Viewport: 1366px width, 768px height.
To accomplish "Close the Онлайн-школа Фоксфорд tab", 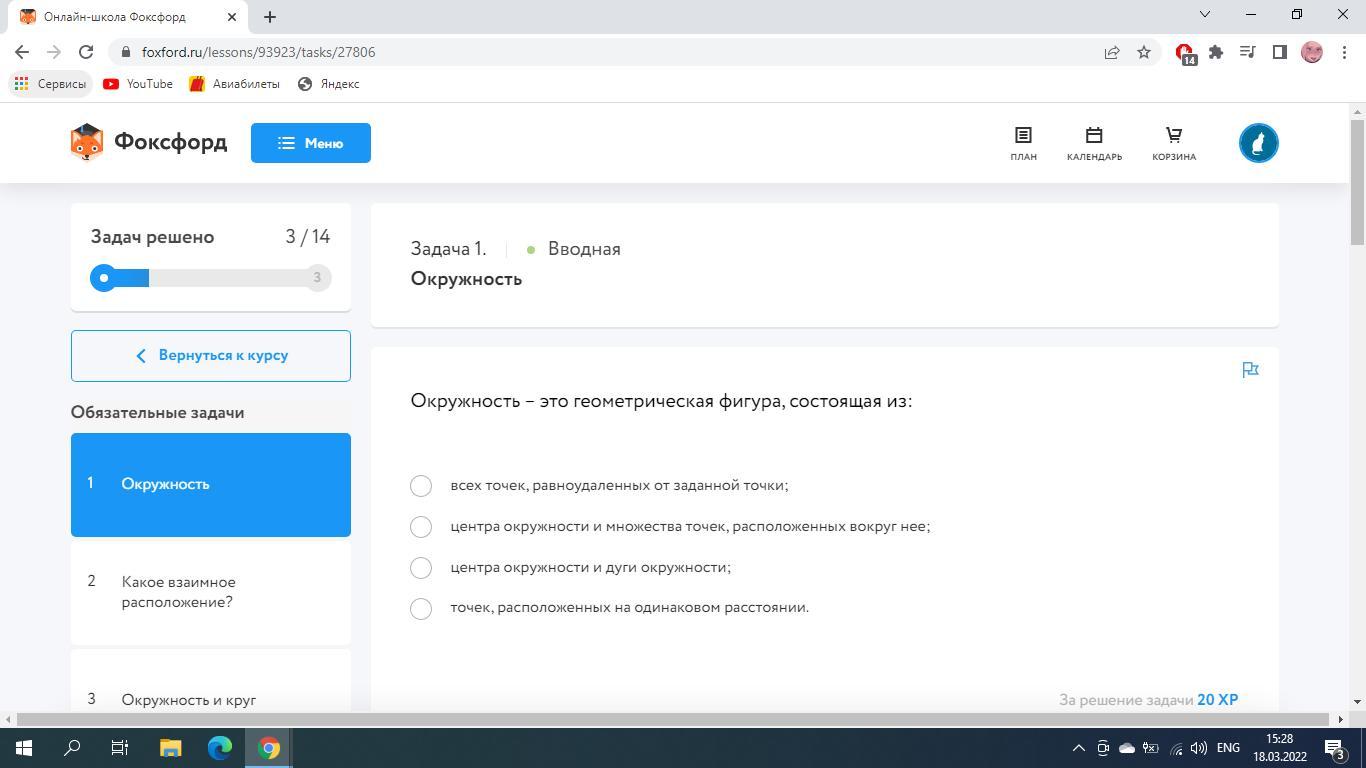I will 232,17.
